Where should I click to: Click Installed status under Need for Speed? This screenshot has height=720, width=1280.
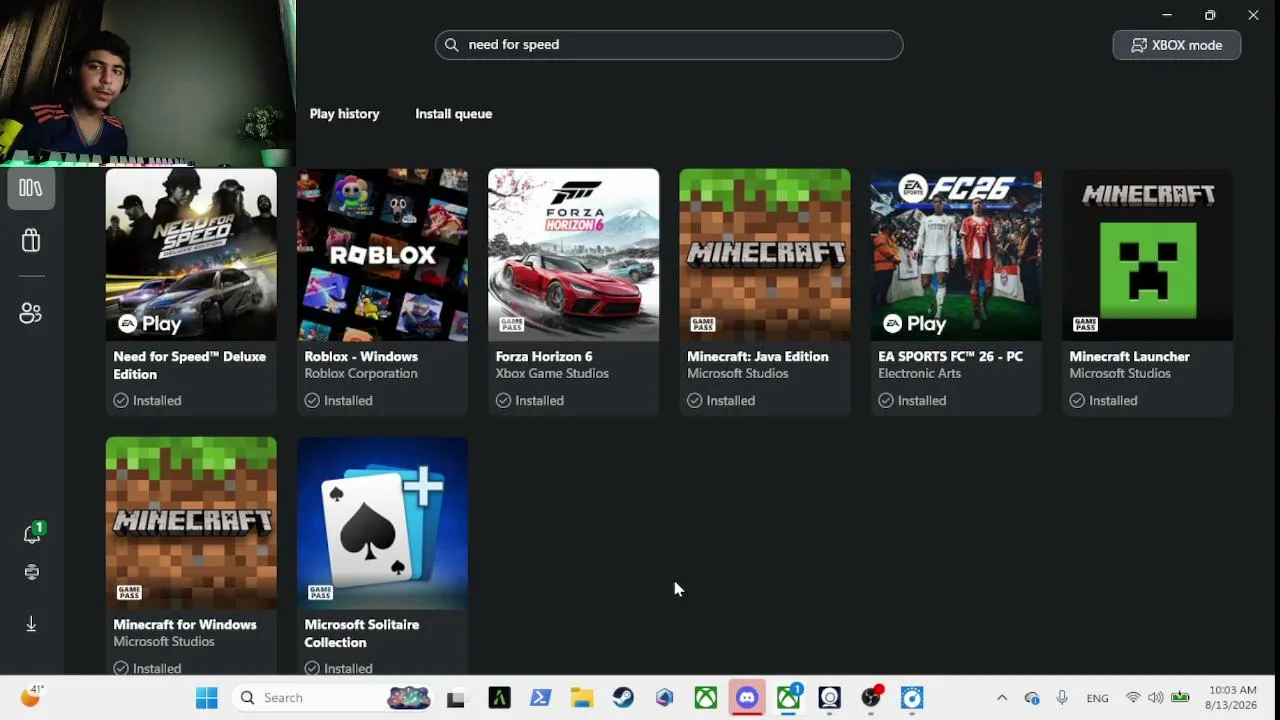pos(147,400)
